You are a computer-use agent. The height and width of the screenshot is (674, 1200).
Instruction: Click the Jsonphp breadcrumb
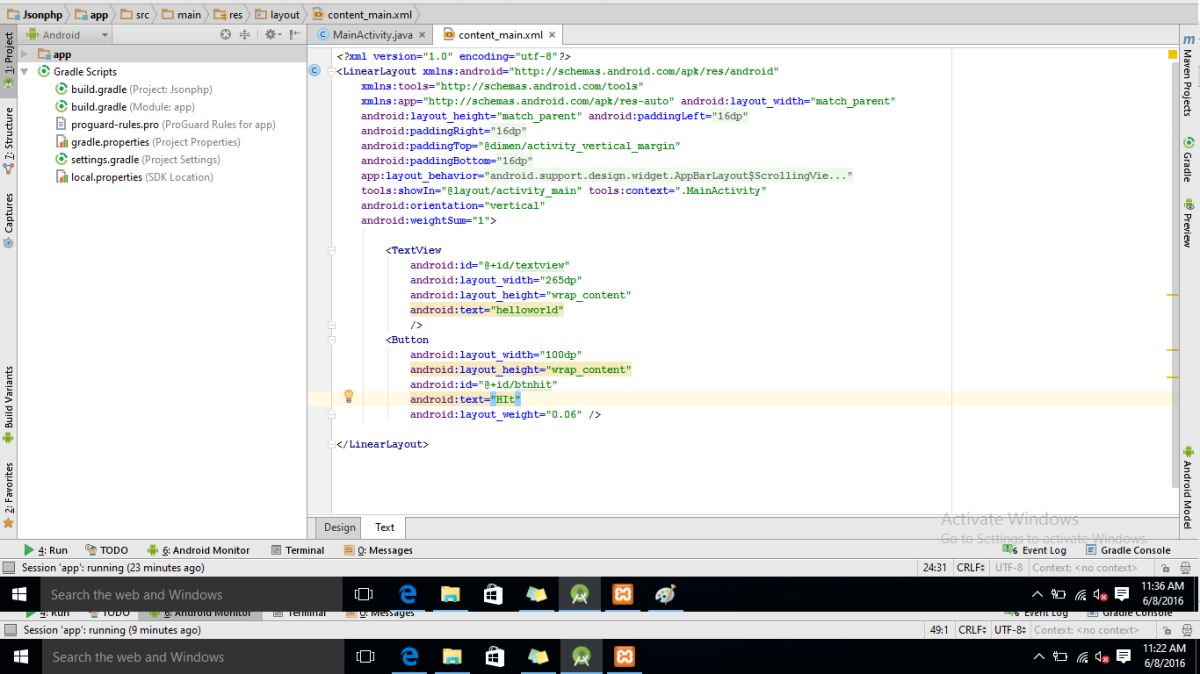(34, 15)
